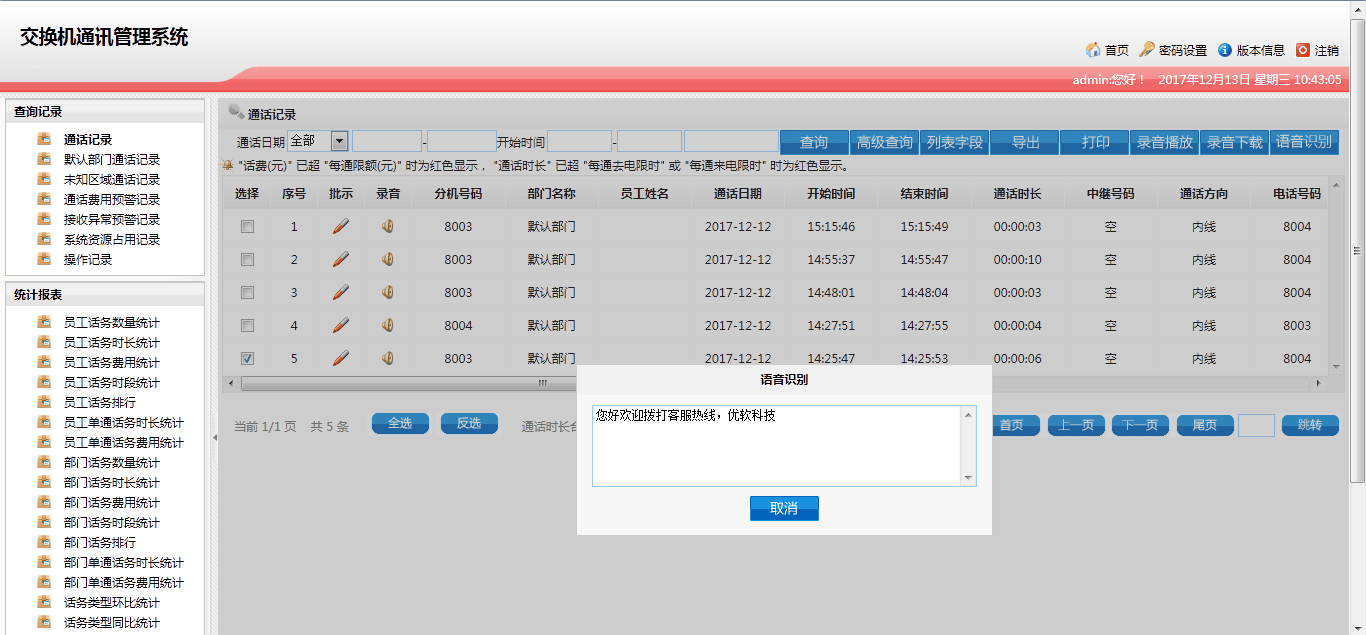The width and height of the screenshot is (1366, 635).
Task: Click the pencil annotation icon in row 1
Action: [x=341, y=227]
